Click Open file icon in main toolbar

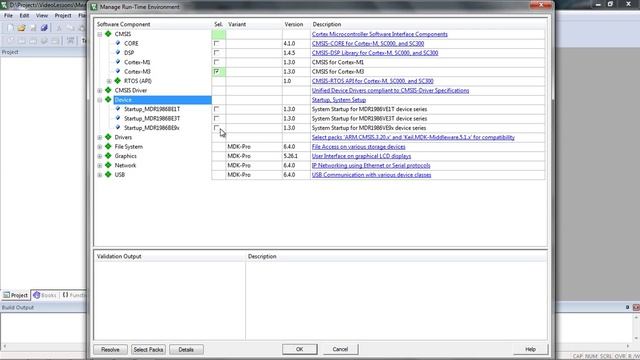click(21, 28)
